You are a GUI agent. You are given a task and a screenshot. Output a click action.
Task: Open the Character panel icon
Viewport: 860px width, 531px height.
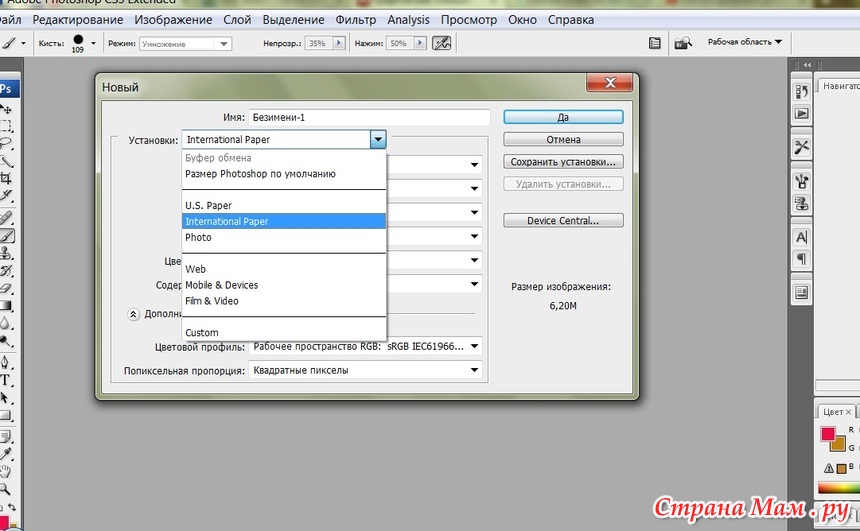point(801,237)
